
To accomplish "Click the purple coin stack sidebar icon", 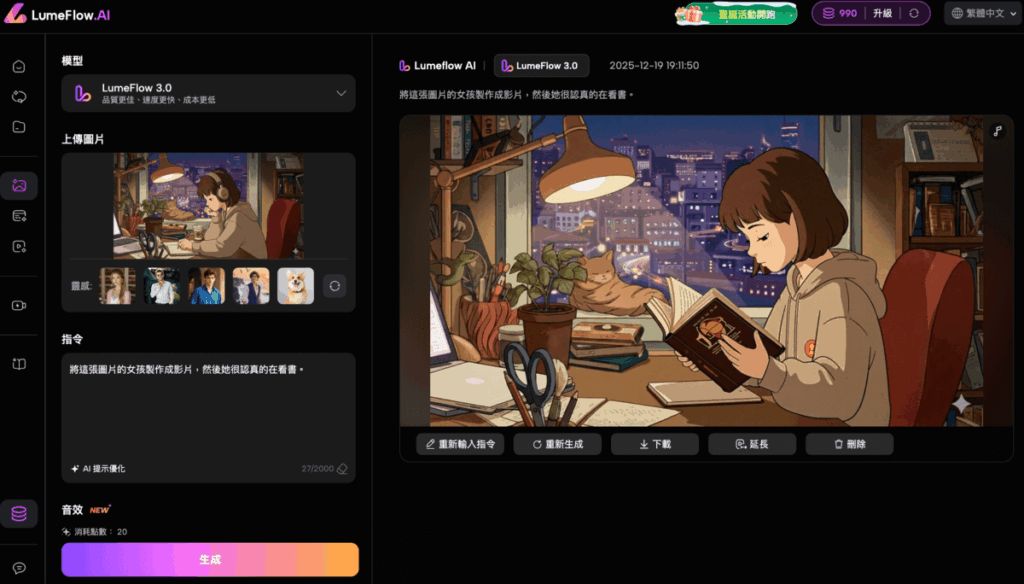I will (19, 514).
